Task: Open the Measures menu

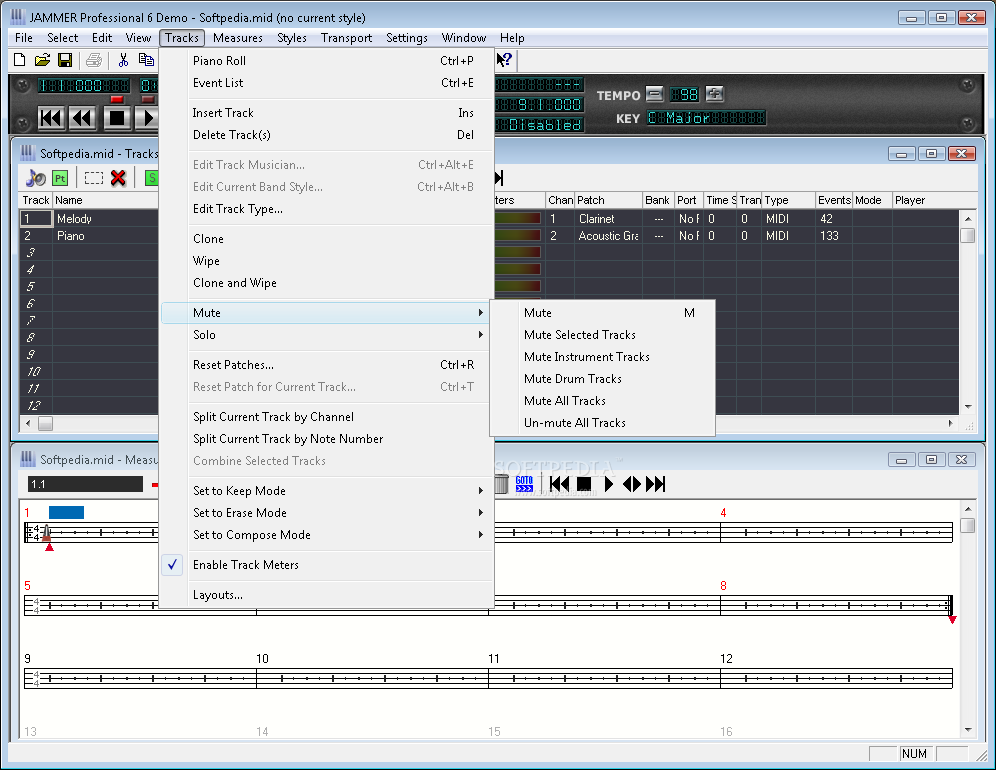Action: click(x=238, y=38)
